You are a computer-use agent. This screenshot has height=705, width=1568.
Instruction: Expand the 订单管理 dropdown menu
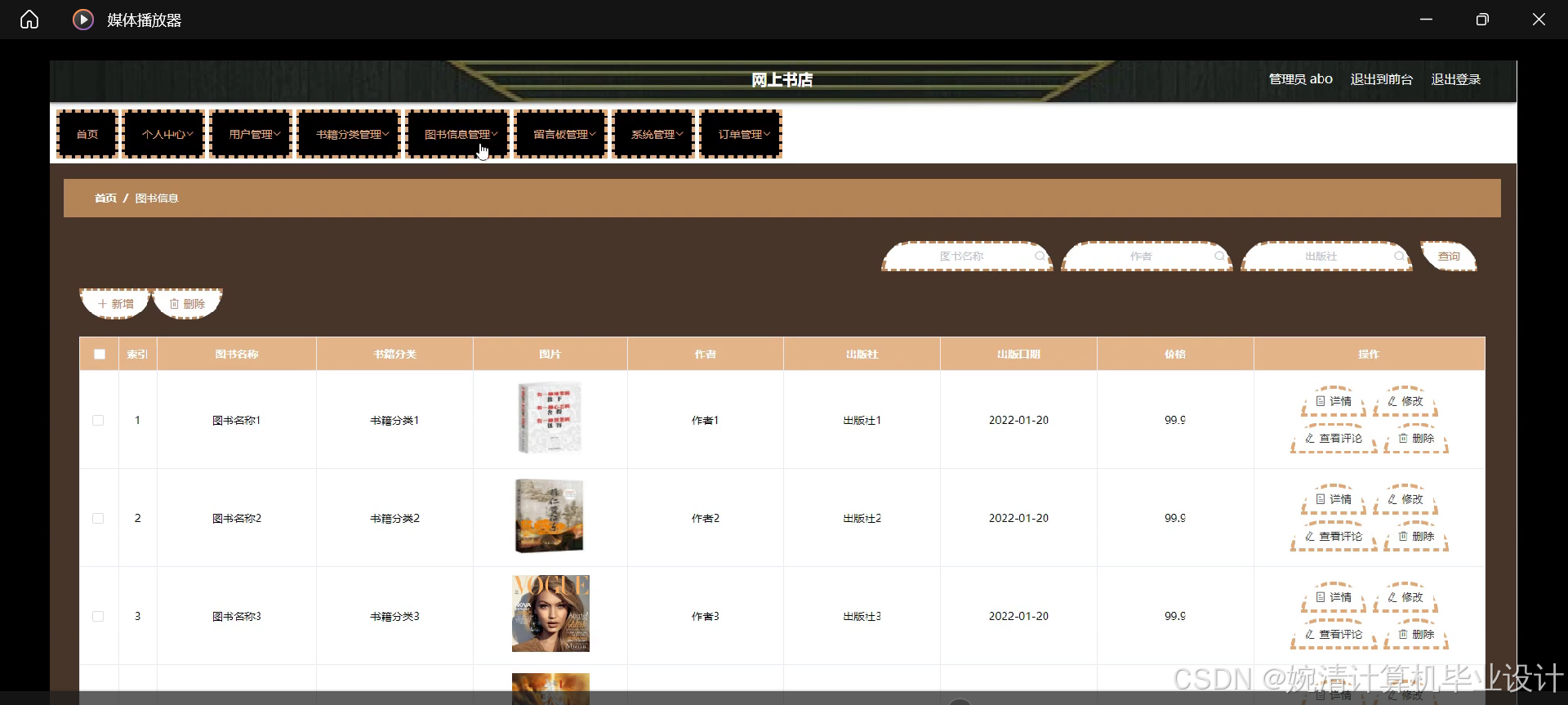pos(741,134)
